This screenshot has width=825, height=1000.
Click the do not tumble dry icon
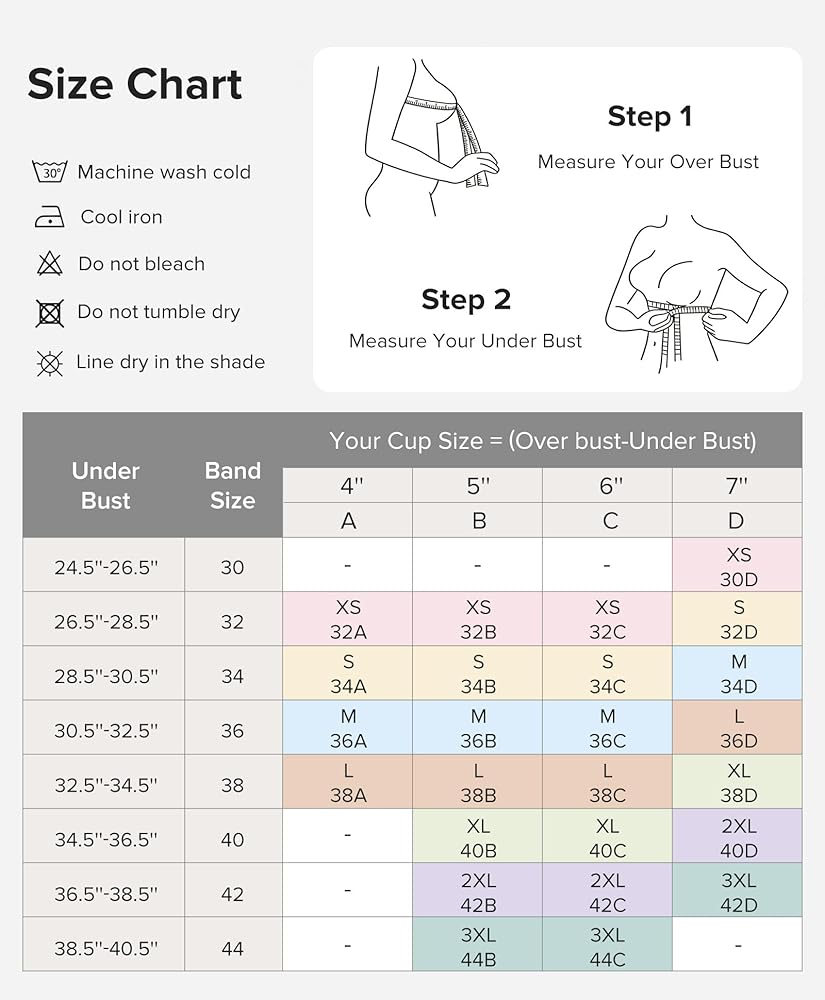50,312
